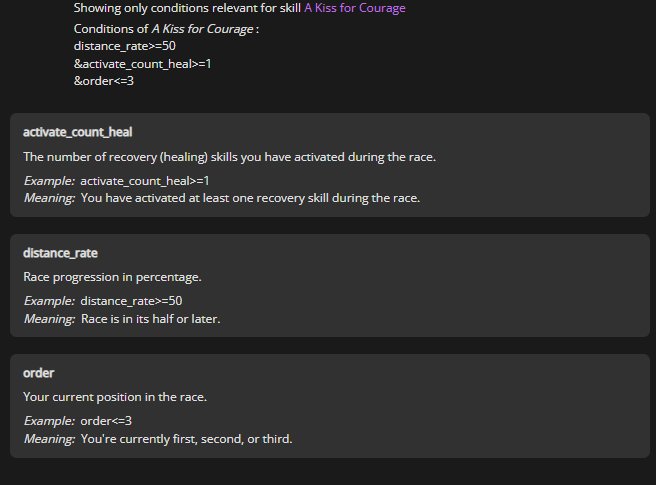Screen dimensions: 656x485
Task: Click the order<=3 example in card
Action: coord(106,421)
